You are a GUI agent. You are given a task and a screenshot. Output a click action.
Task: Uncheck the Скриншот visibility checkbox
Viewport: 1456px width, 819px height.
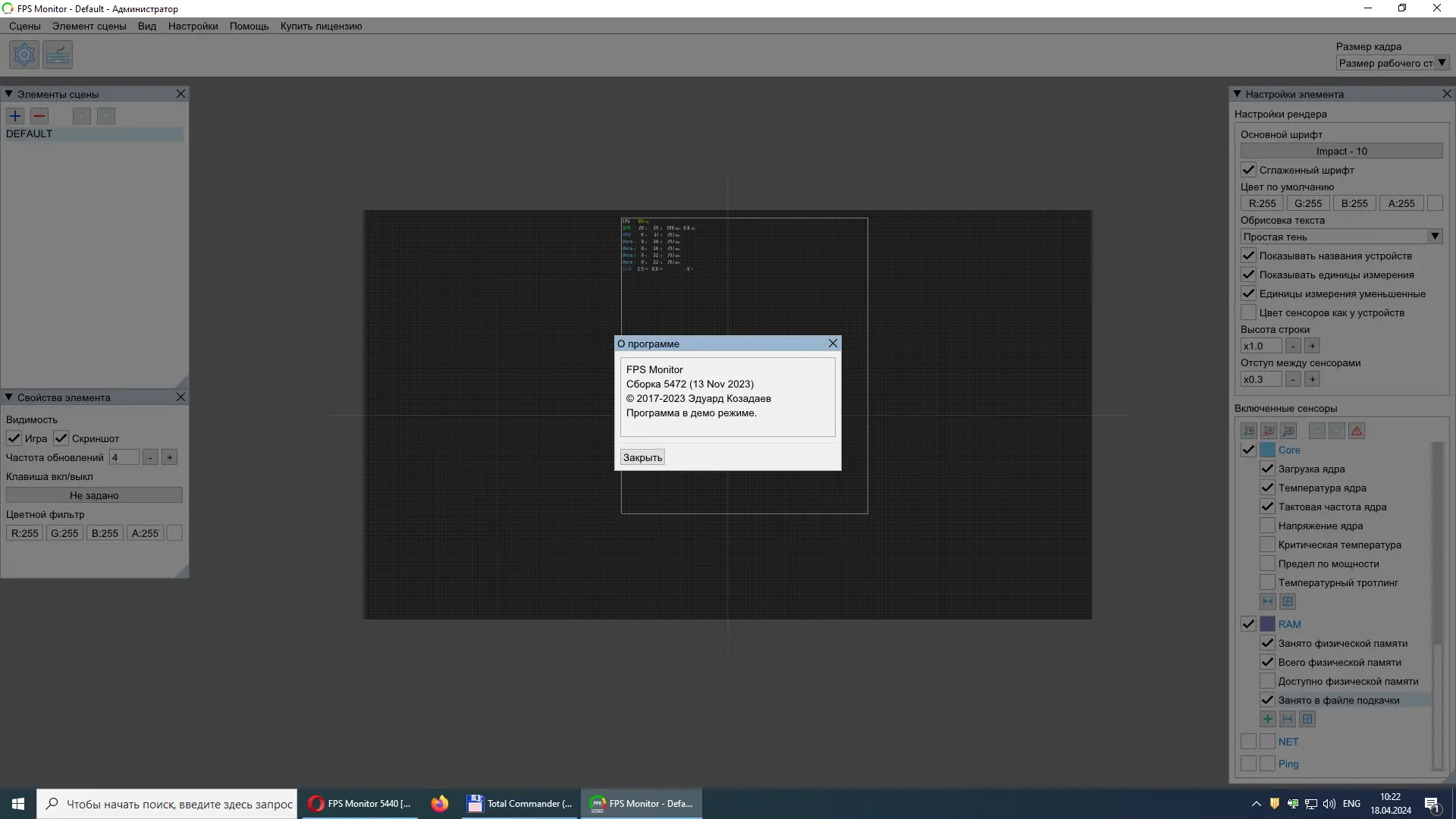[61, 438]
